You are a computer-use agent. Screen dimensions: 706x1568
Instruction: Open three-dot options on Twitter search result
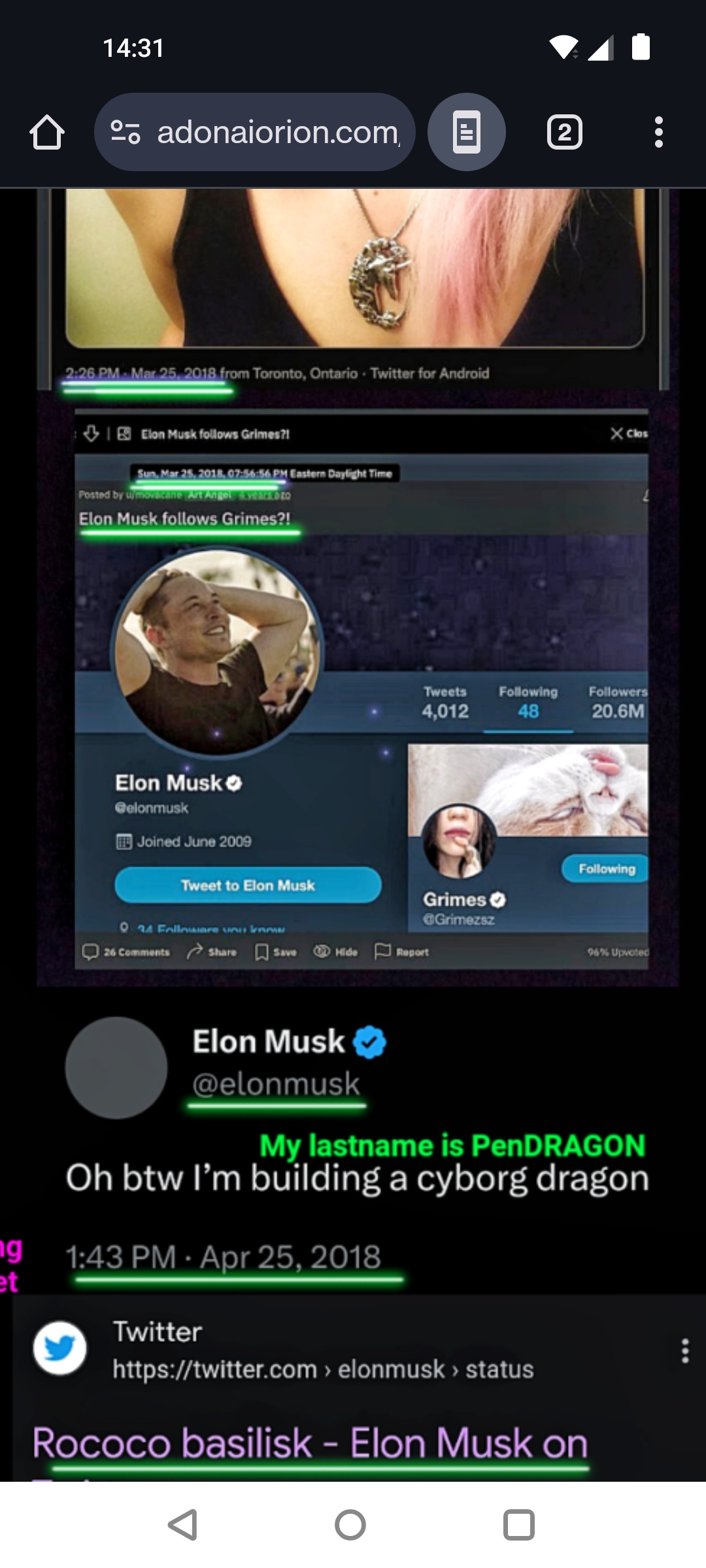point(685,1350)
